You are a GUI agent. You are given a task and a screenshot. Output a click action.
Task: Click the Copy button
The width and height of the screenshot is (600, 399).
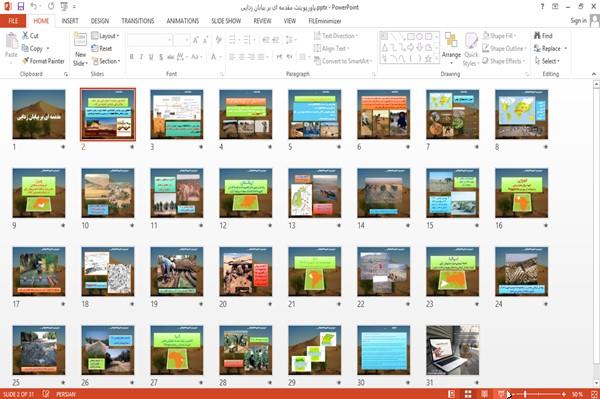32,49
